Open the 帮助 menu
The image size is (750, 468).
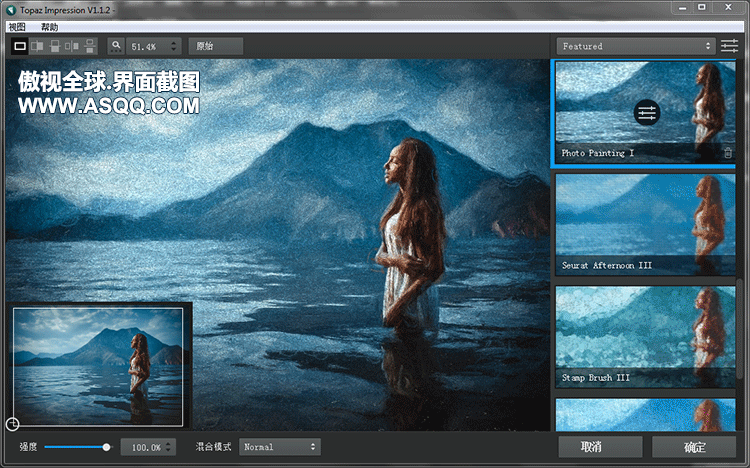[x=49, y=27]
